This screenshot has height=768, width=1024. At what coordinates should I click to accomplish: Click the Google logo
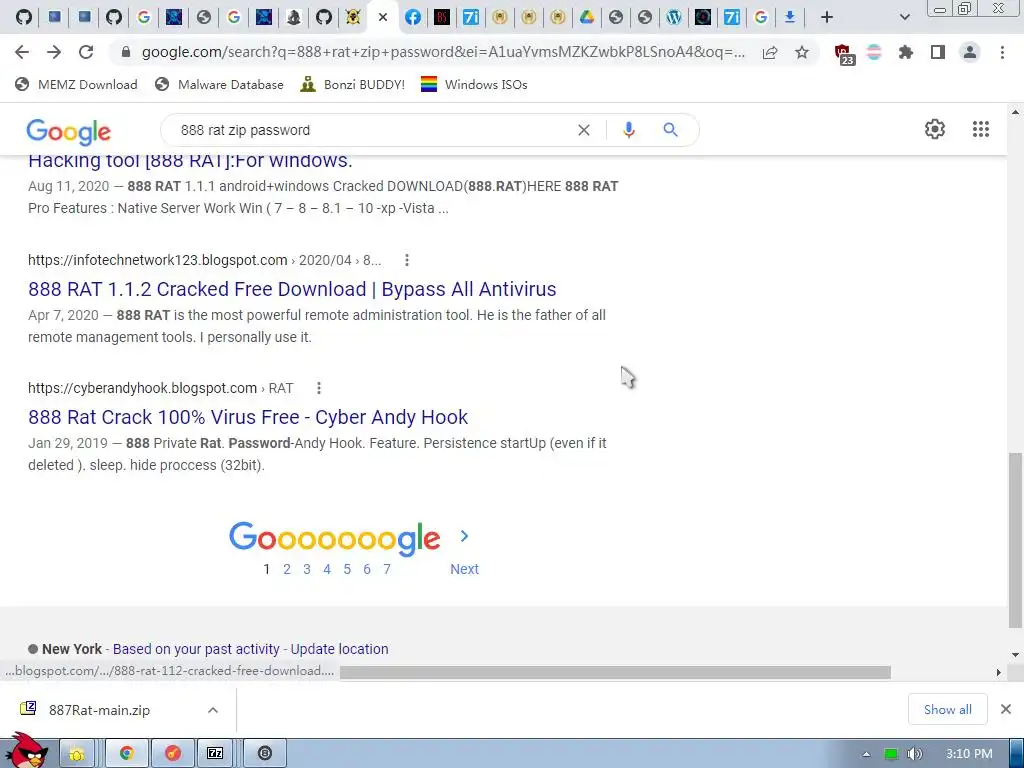[69, 132]
